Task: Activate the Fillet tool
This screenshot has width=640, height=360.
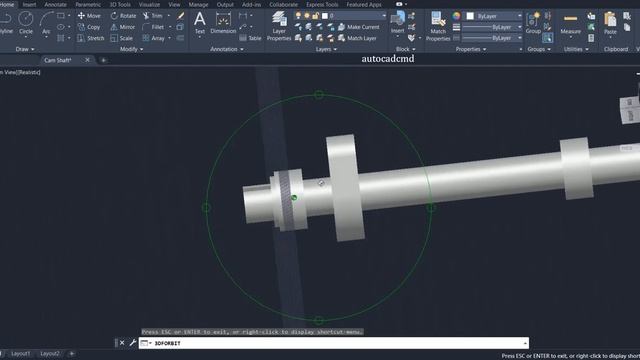Action: pos(153,27)
